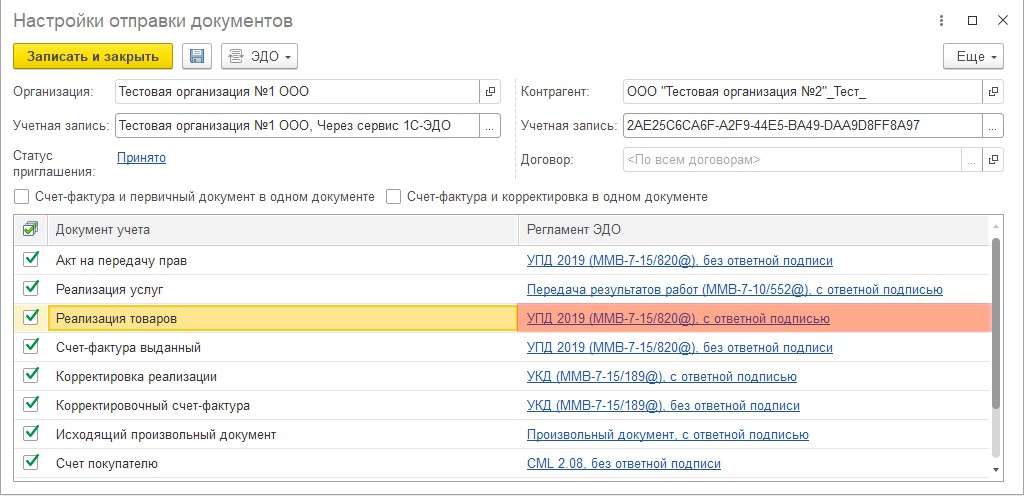Click the table's vertical scrollbar thumb

coord(996,320)
